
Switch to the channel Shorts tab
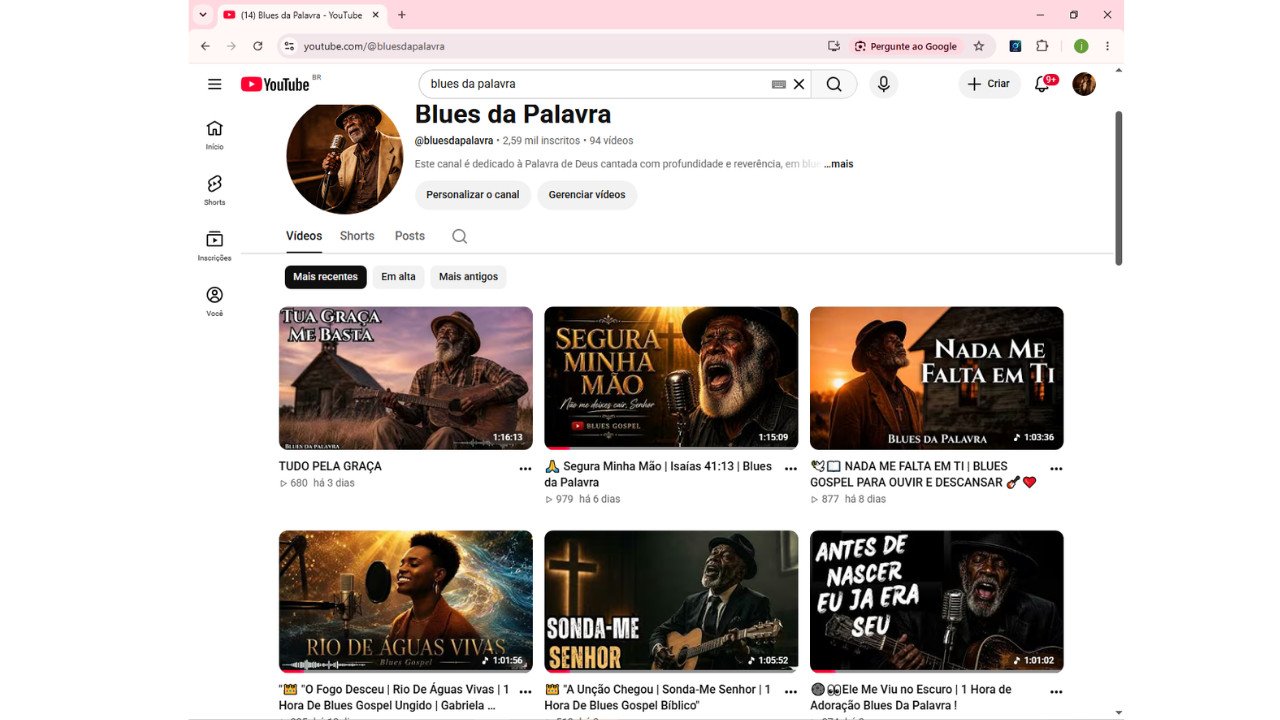[357, 236]
